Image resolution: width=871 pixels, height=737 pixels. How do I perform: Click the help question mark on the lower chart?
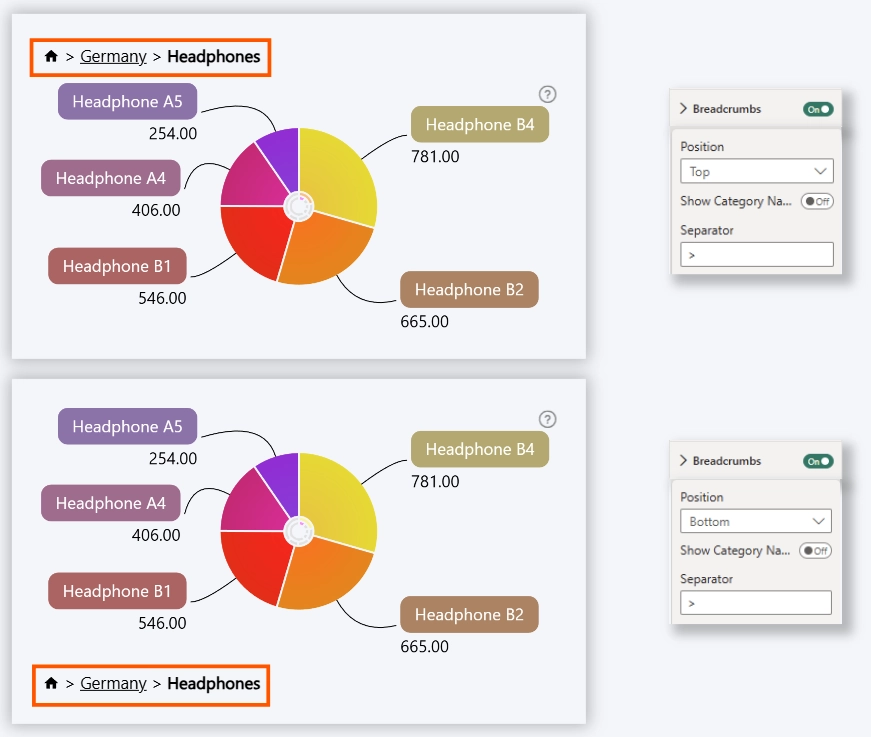(x=547, y=419)
